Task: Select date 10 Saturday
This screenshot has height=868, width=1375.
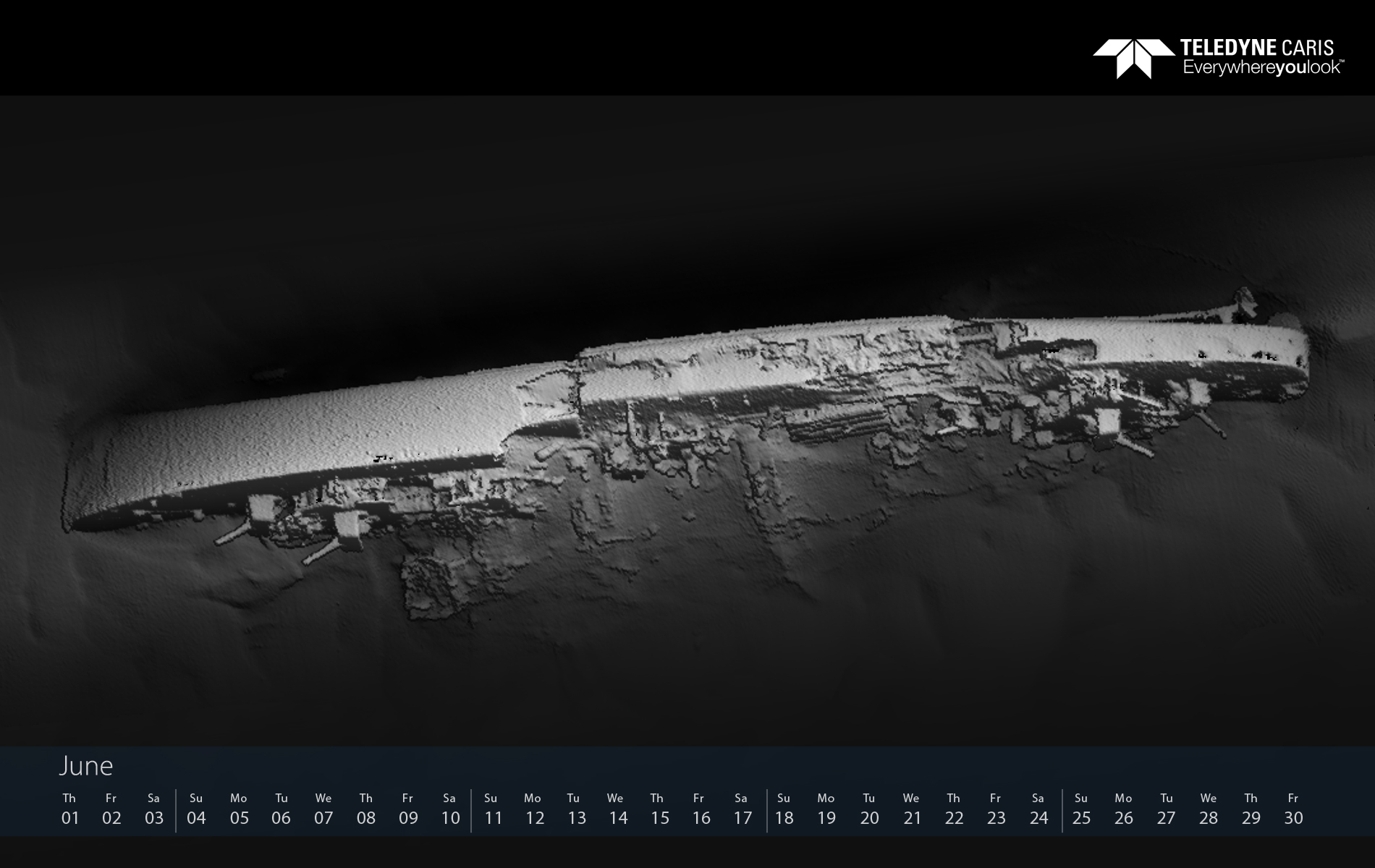Action: point(450,809)
